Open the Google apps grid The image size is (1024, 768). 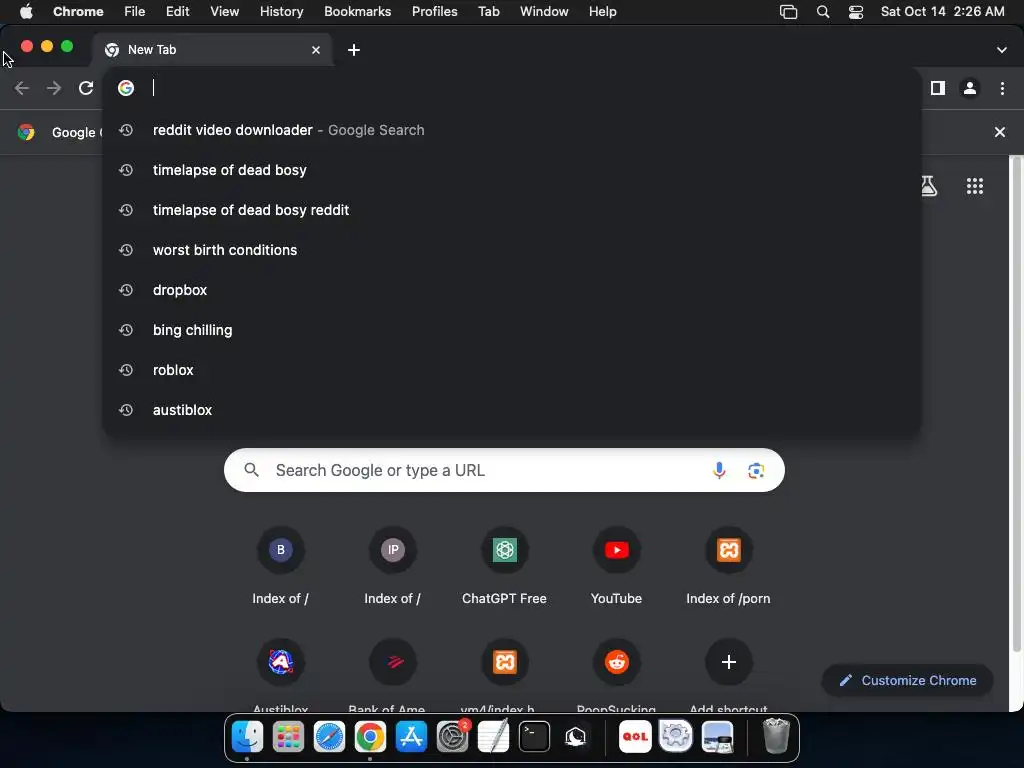click(x=974, y=186)
